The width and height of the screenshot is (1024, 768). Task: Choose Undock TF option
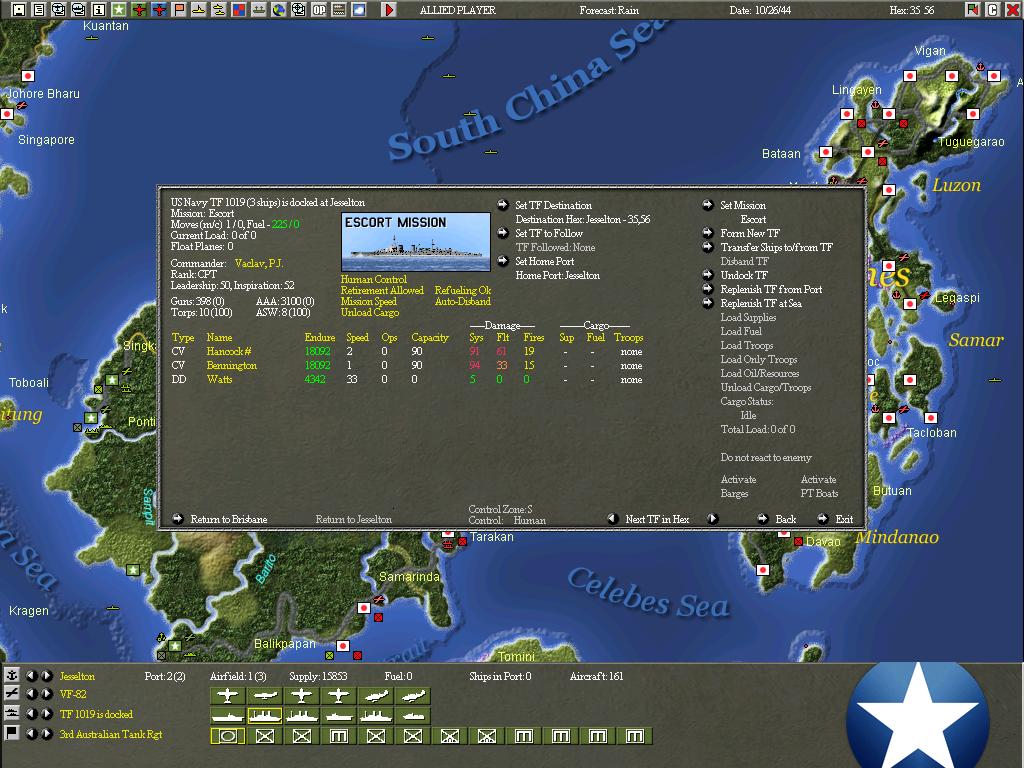coord(744,276)
